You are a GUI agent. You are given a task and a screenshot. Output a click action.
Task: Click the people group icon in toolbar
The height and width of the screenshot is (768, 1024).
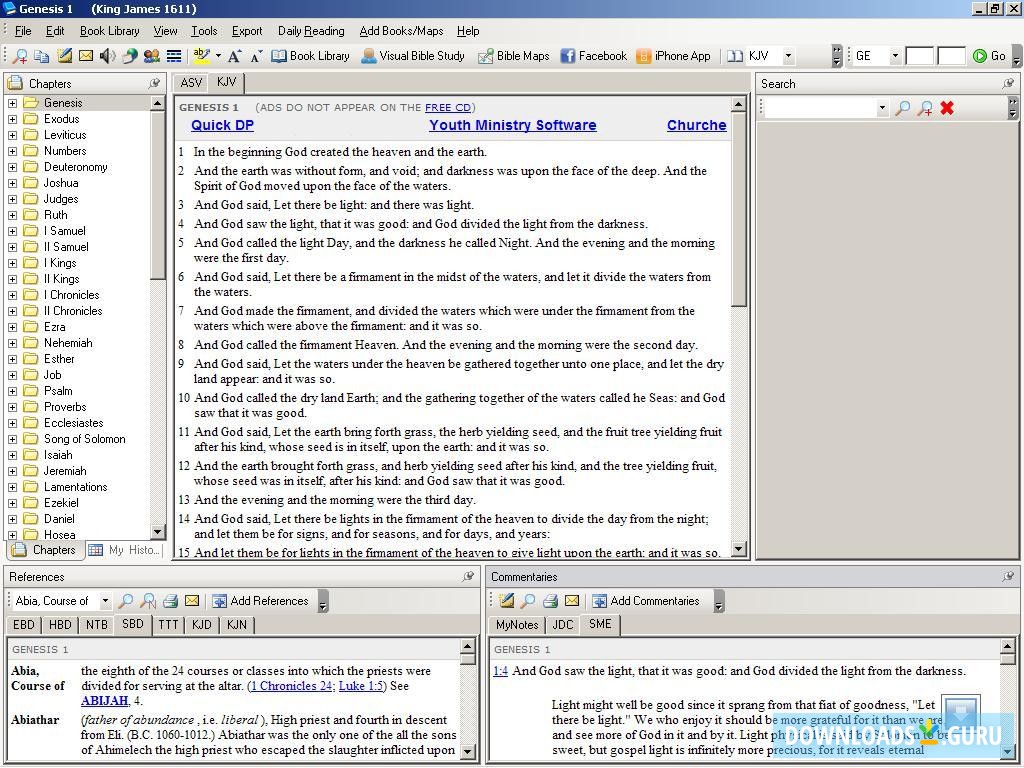pos(152,56)
